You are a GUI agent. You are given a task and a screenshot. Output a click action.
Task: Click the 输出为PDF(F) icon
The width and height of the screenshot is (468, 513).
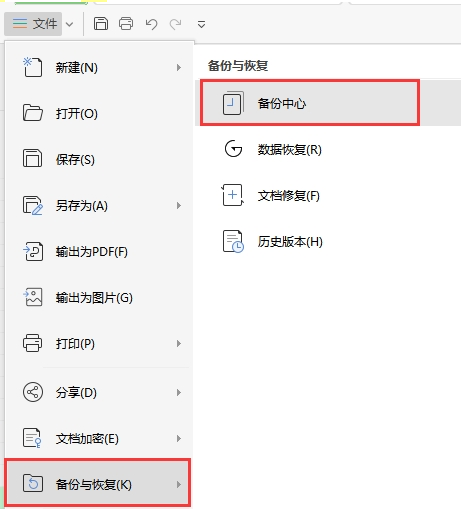pos(33,251)
